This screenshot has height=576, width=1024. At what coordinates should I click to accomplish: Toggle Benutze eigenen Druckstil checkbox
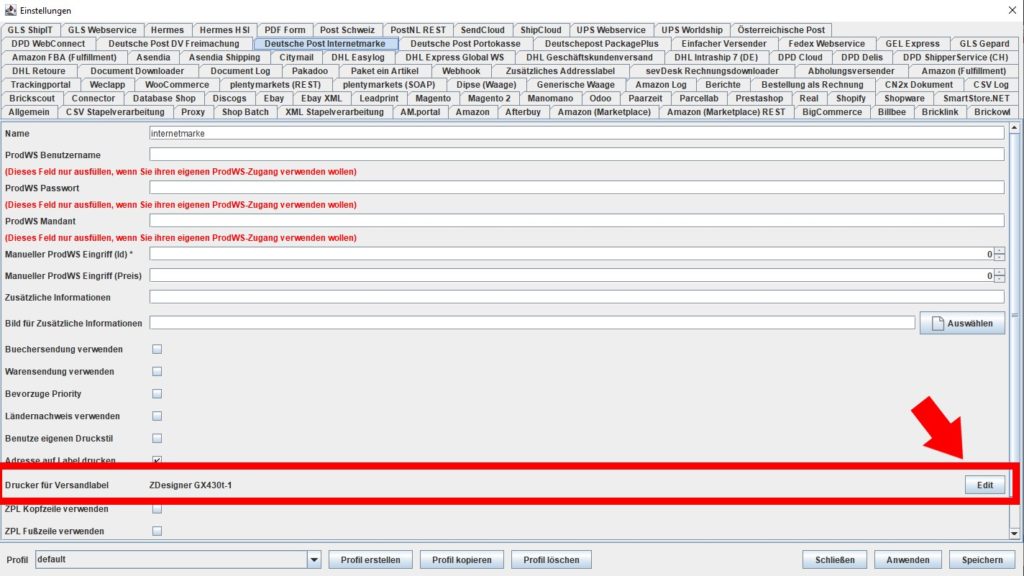pos(157,438)
